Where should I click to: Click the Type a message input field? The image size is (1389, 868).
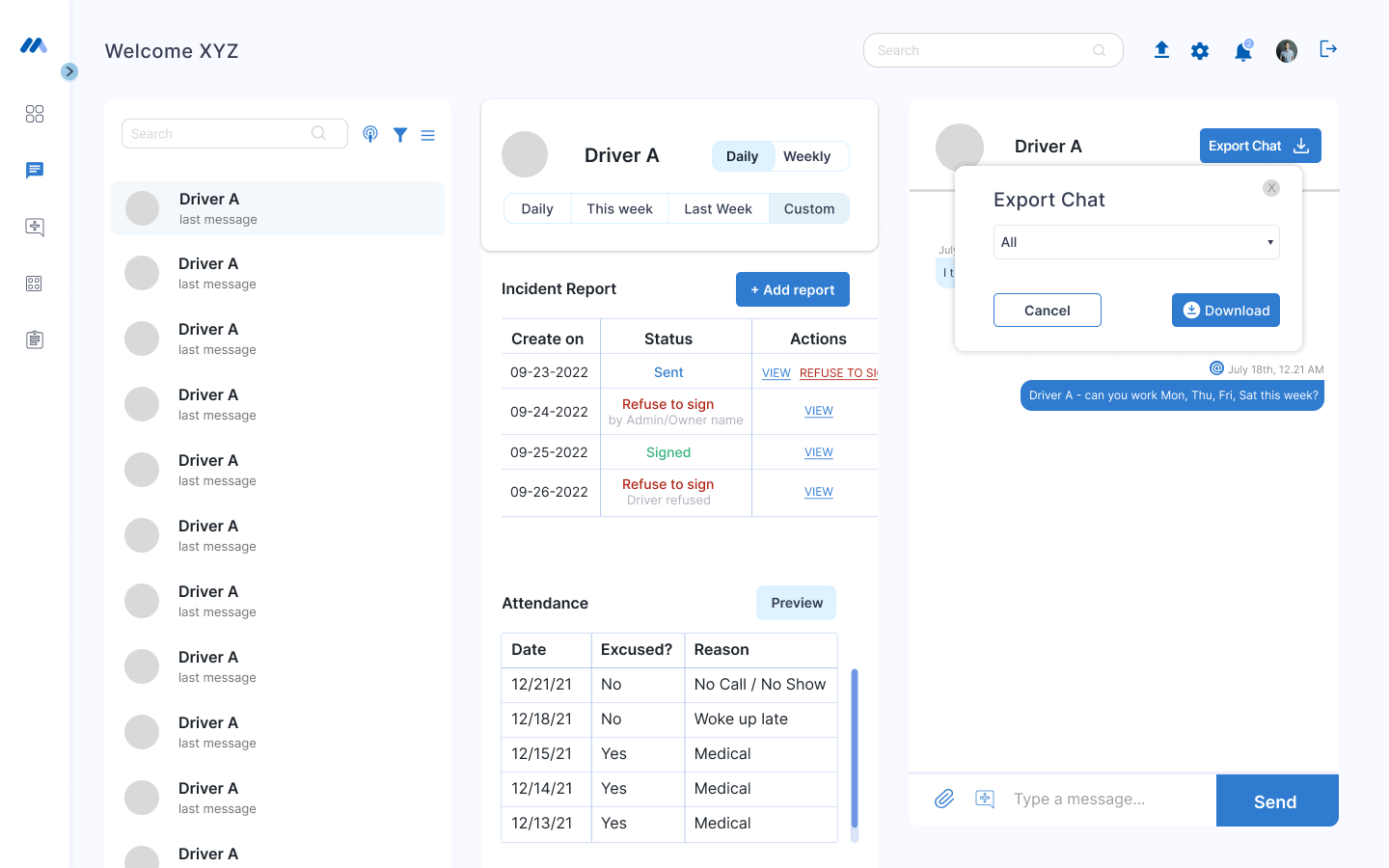click(x=1109, y=800)
